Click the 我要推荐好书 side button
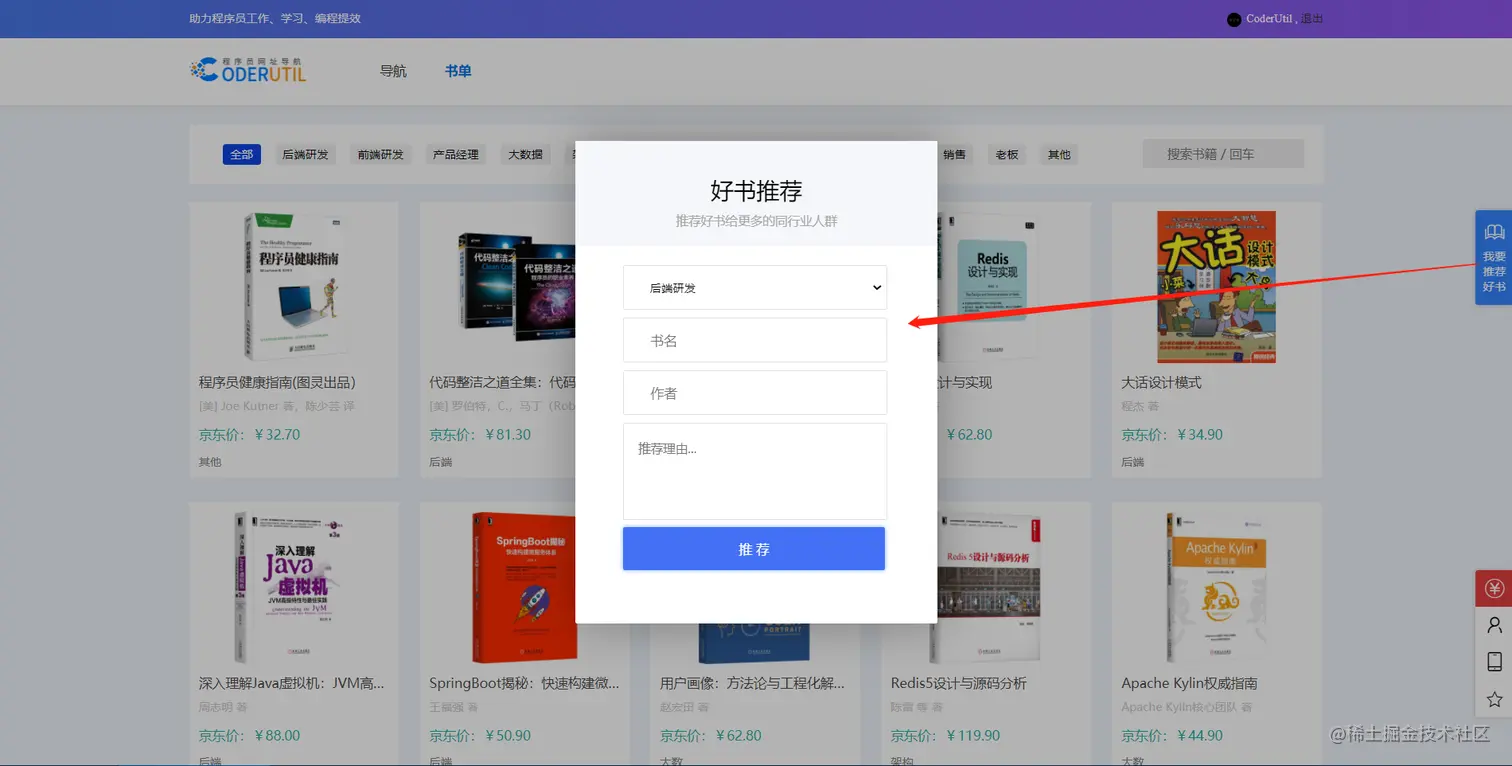Viewport: 1512px width, 766px height. [x=1494, y=257]
